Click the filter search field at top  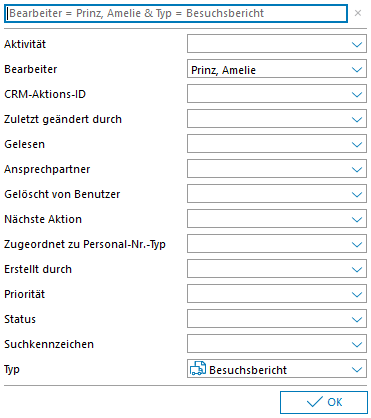click(x=176, y=13)
